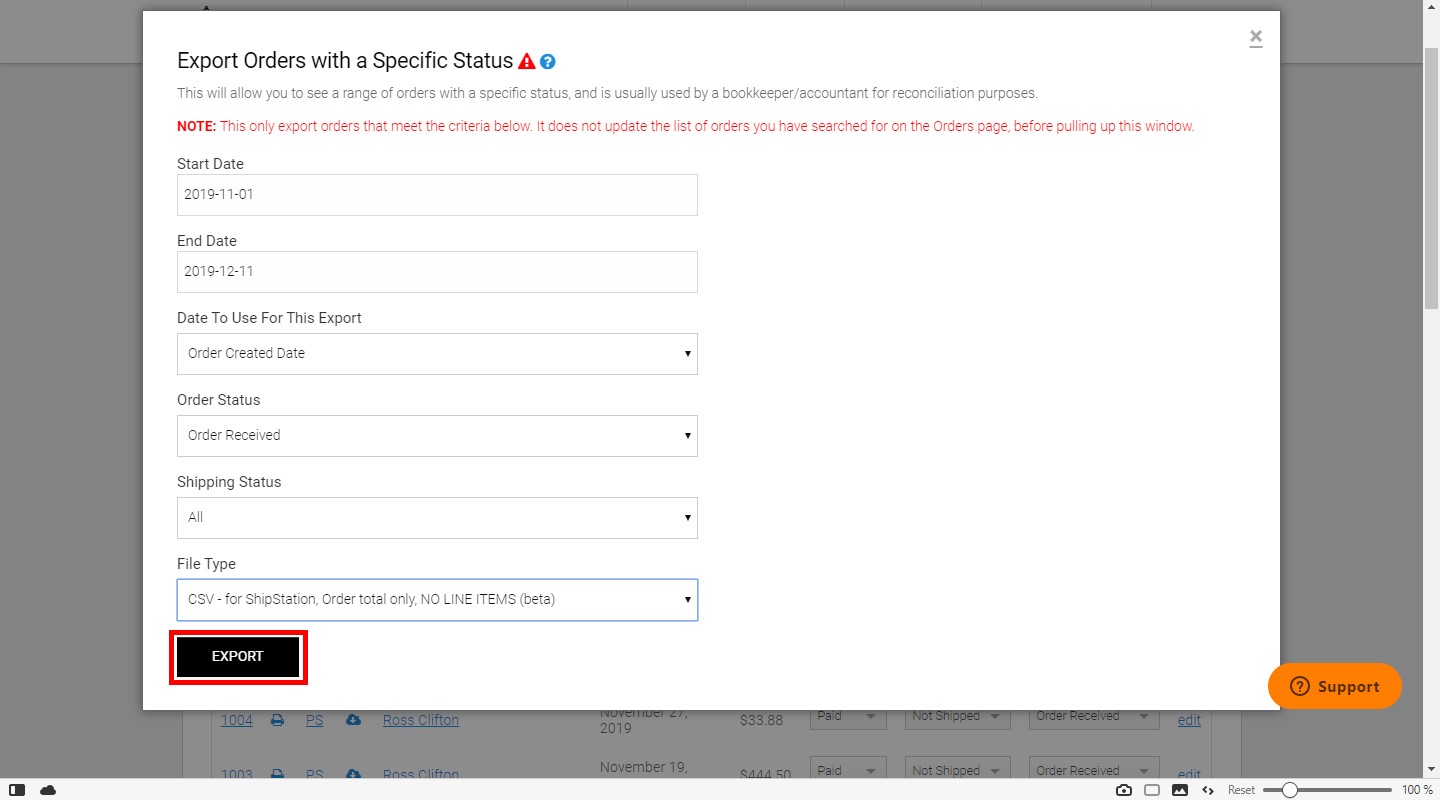Click the zoom level slider handle
This screenshot has height=800, width=1440.
(1290, 790)
